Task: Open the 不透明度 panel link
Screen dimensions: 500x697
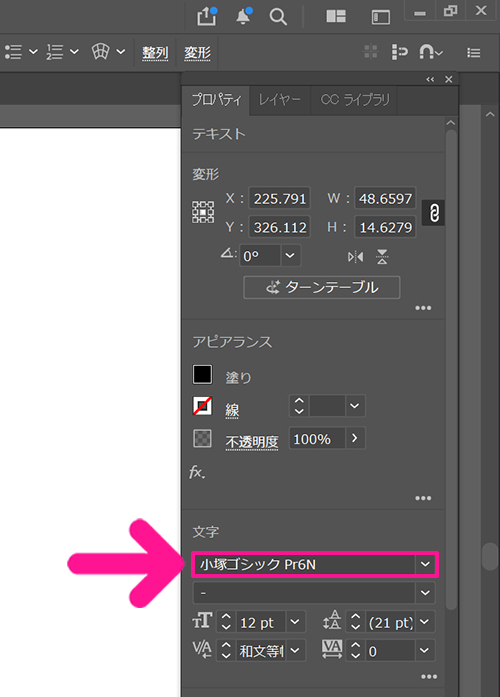Action: tap(252, 442)
